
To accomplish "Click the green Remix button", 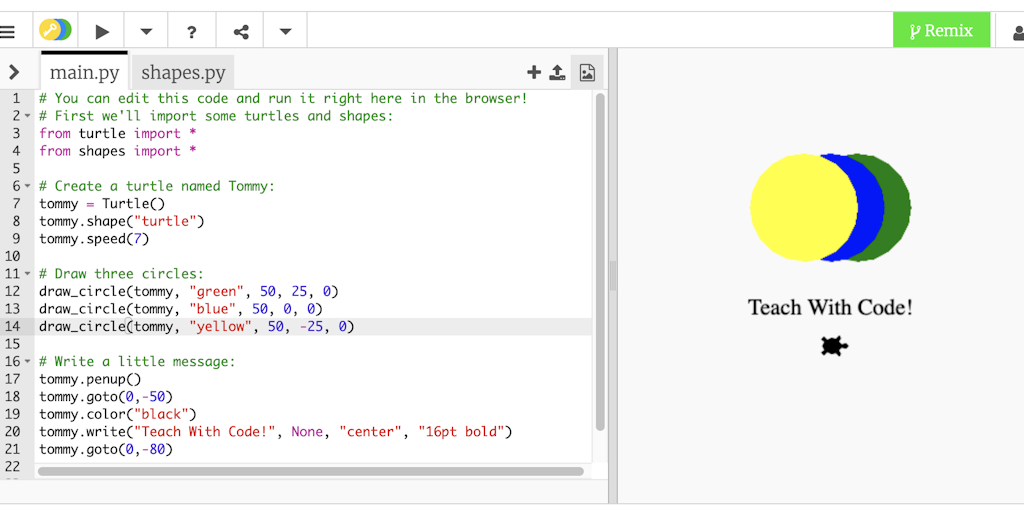I will 941,30.
